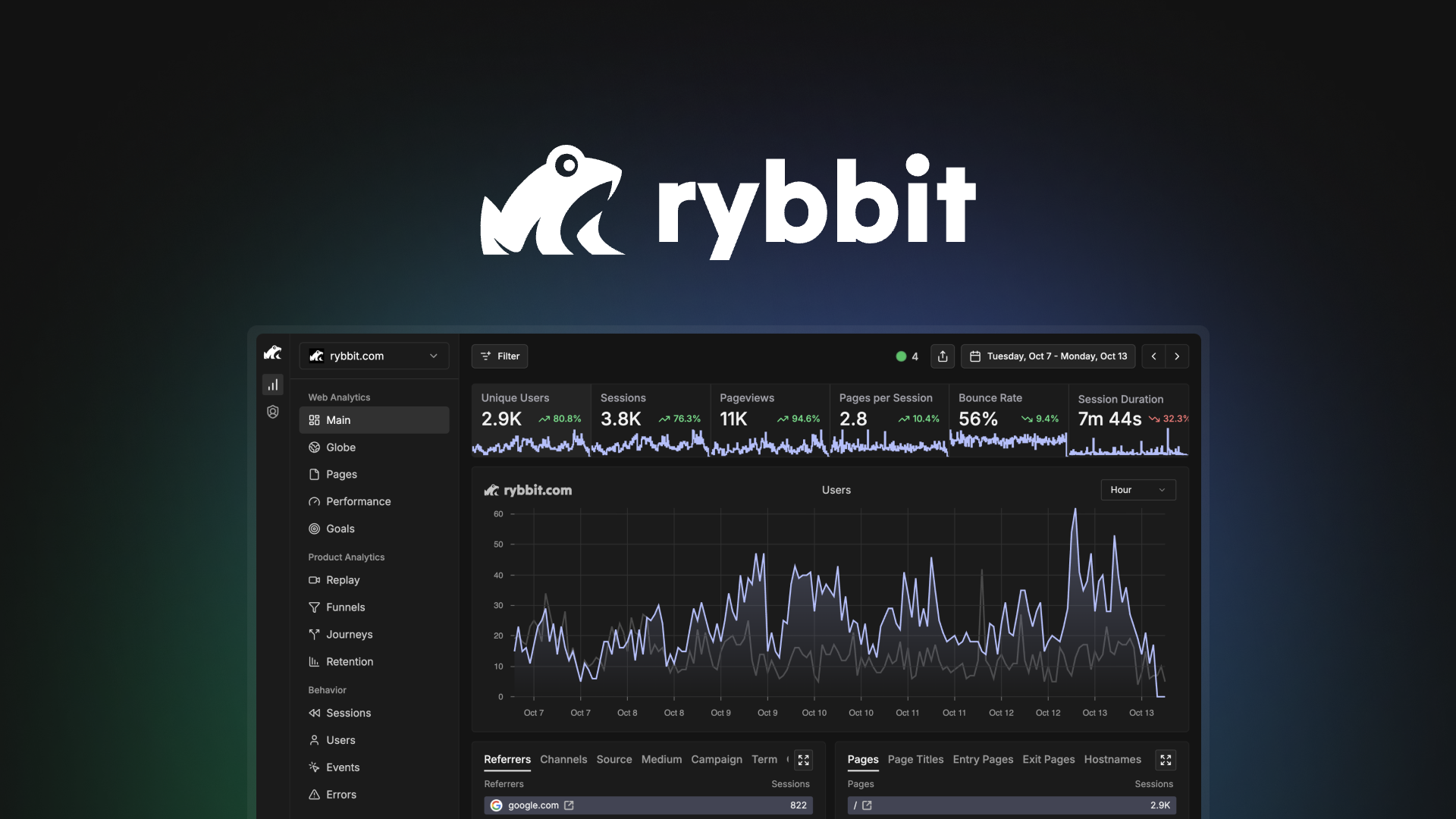Select the Funnels tool
Screen dimensions: 1456x819
[345, 607]
